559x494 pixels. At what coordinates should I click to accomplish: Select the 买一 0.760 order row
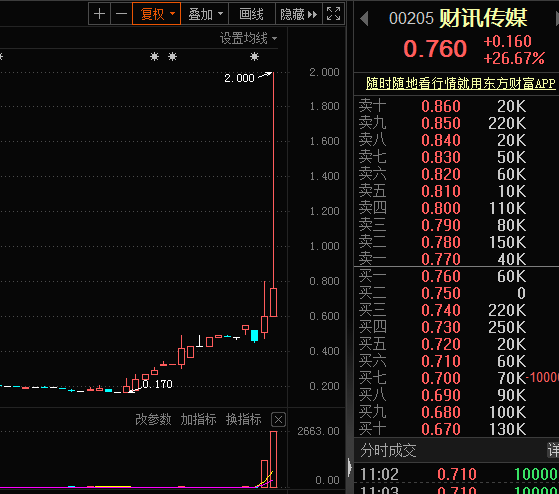[456, 276]
